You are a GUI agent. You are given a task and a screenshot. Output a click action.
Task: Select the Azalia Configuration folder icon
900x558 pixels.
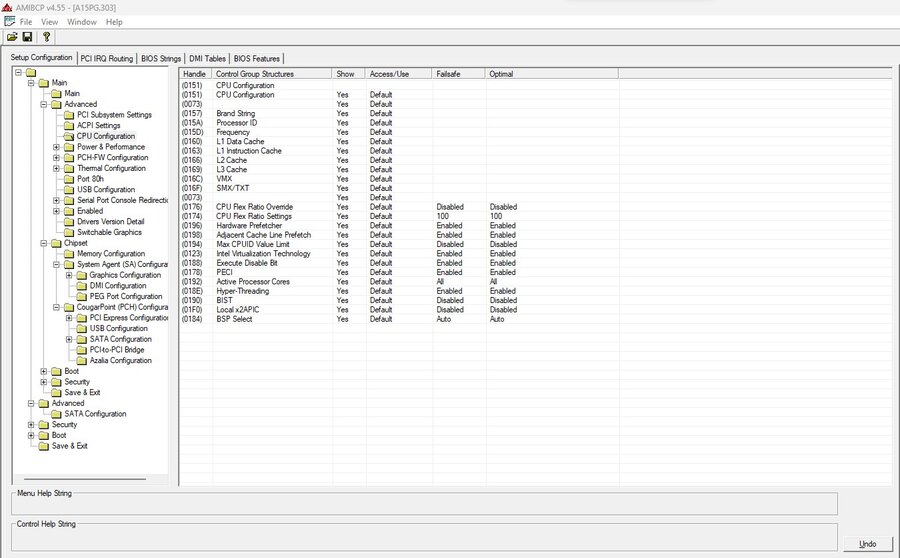(x=82, y=361)
